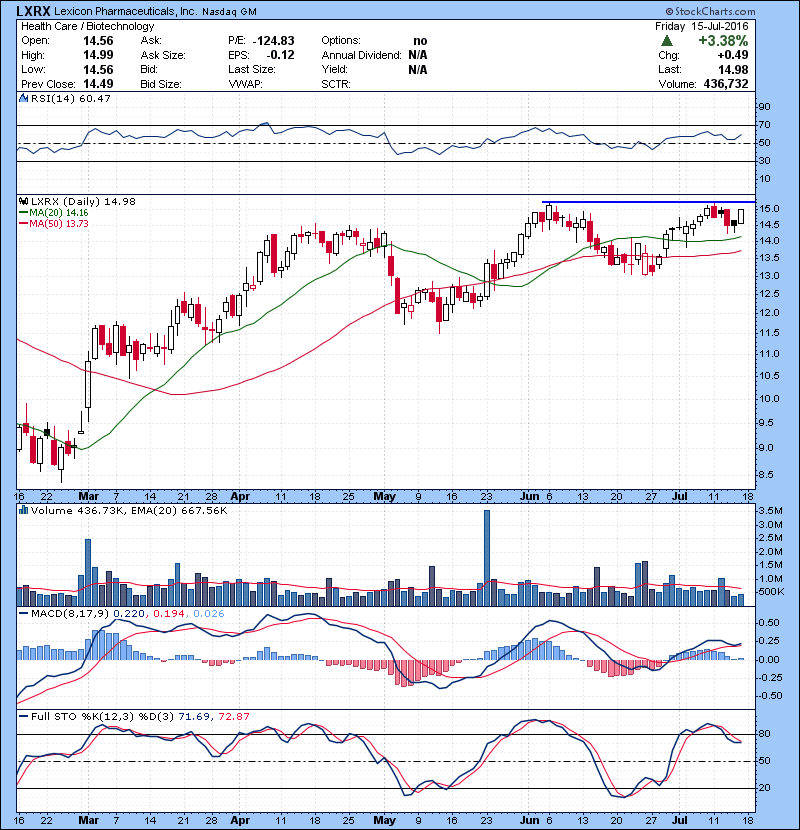Click the 10.0 label on price axis
The width and height of the screenshot is (800, 830).
(x=769, y=399)
